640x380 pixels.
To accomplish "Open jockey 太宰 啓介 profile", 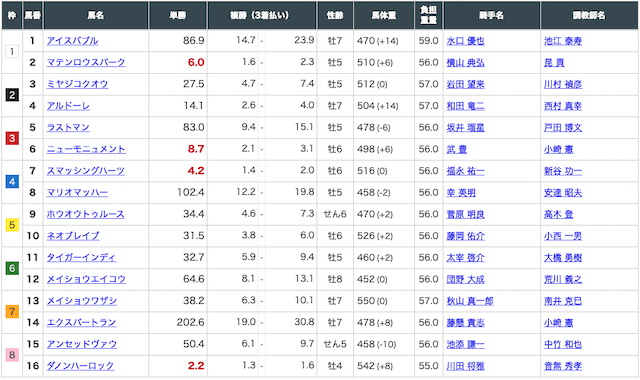I will [x=465, y=258].
